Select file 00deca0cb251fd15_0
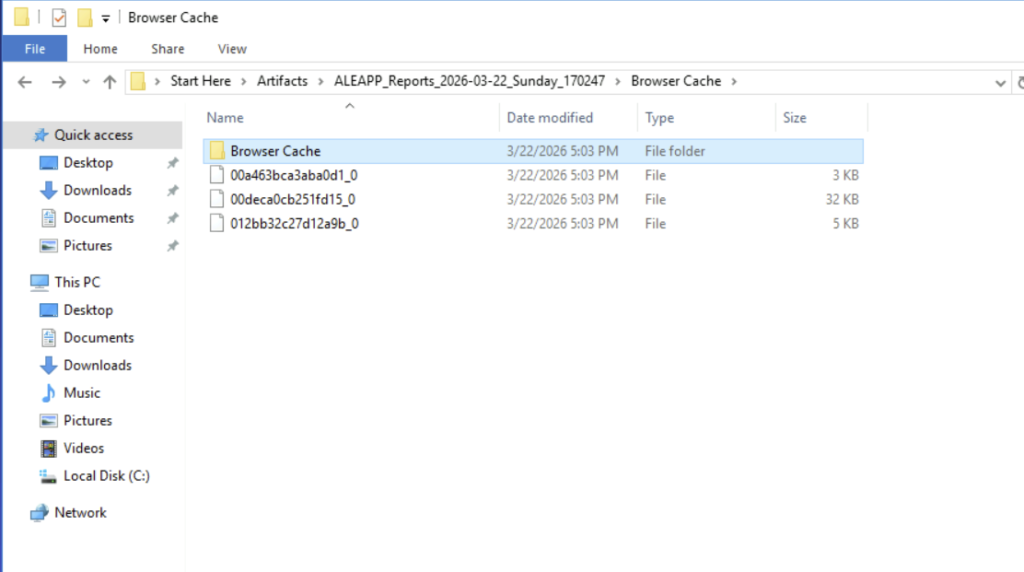The width and height of the screenshot is (1024, 572). [294, 199]
